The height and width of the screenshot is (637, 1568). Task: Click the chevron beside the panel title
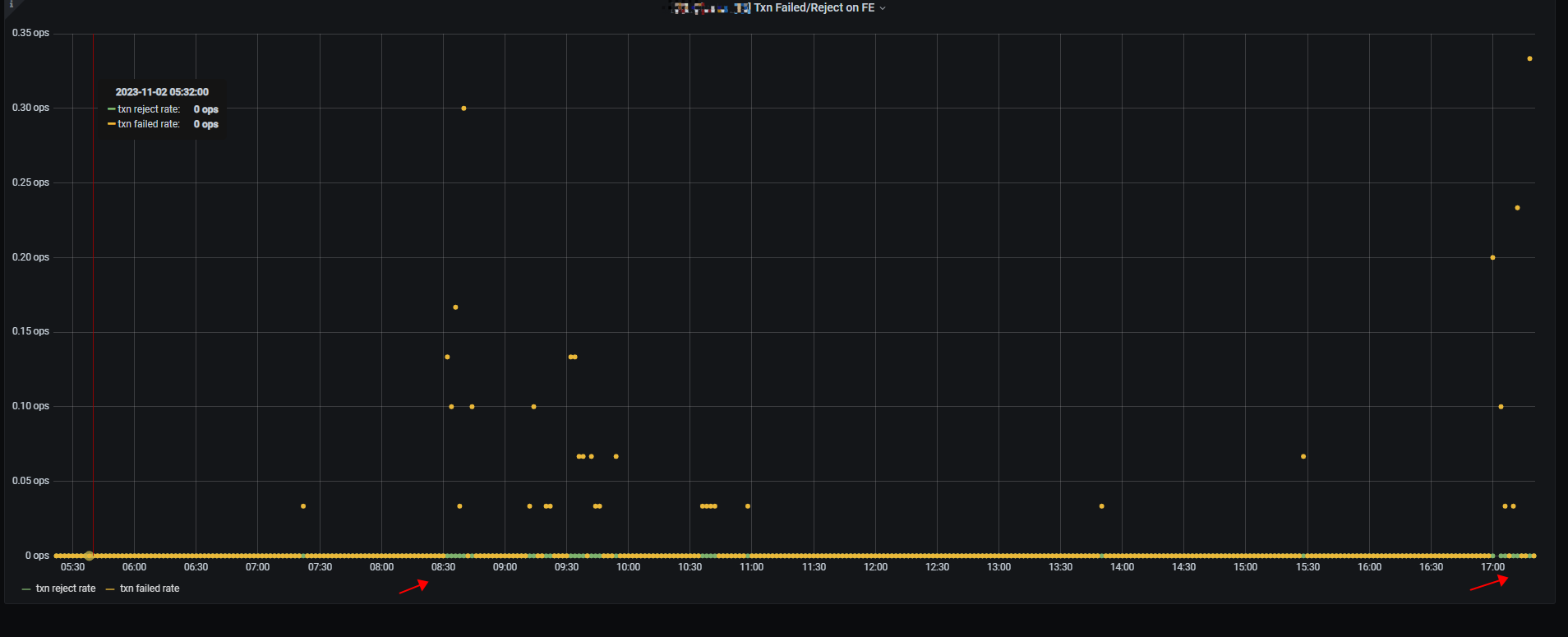pyautogui.click(x=883, y=8)
